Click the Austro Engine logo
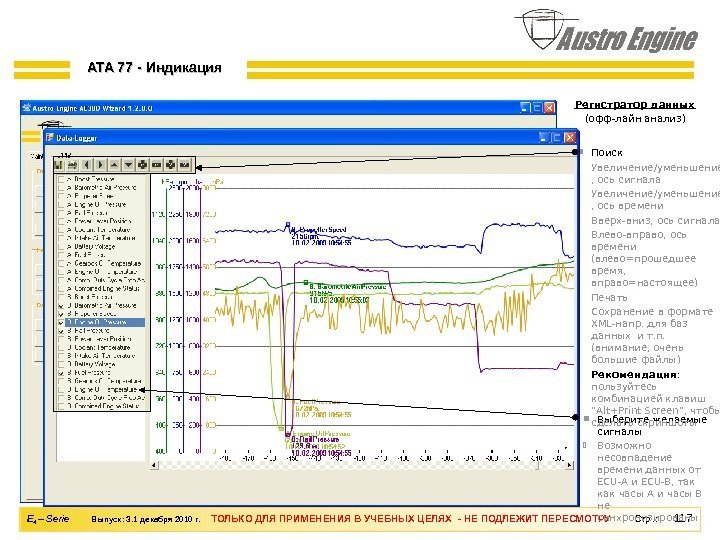 pos(606,31)
